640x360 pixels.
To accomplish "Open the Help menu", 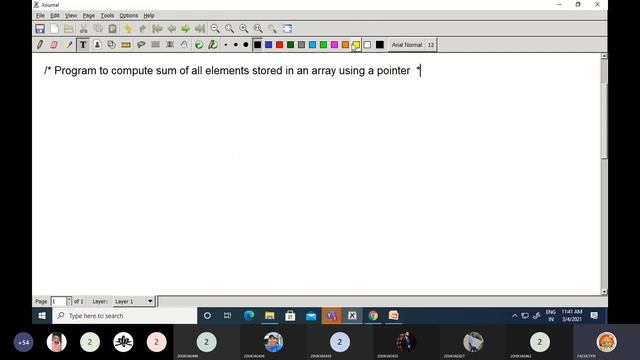I will pyautogui.click(x=149, y=16).
